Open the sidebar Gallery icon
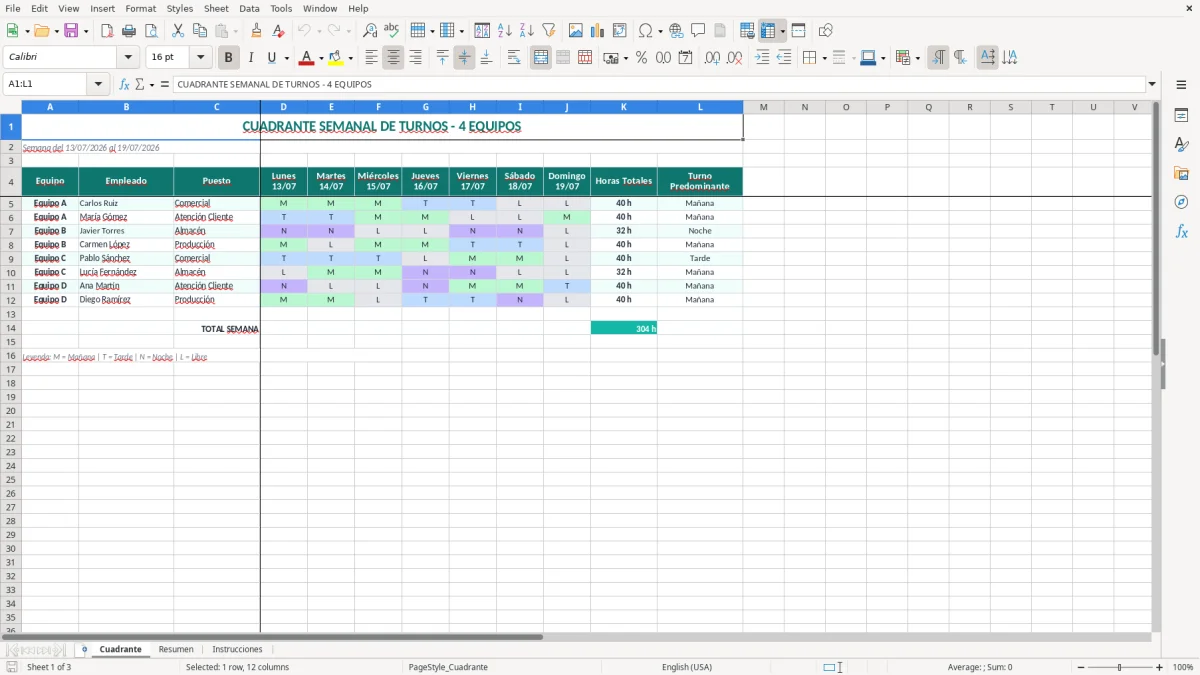 pyautogui.click(x=1182, y=173)
